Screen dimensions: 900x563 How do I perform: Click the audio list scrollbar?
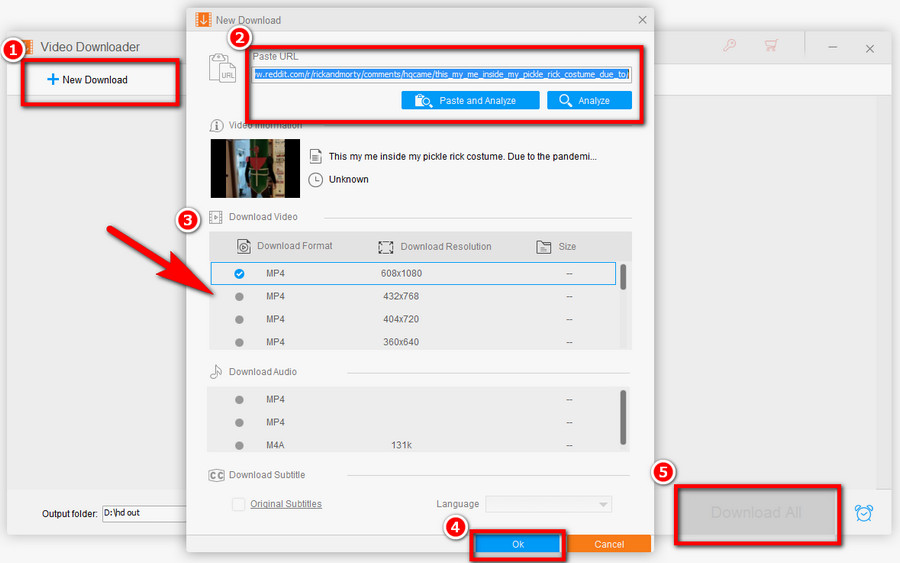pyautogui.click(x=623, y=417)
